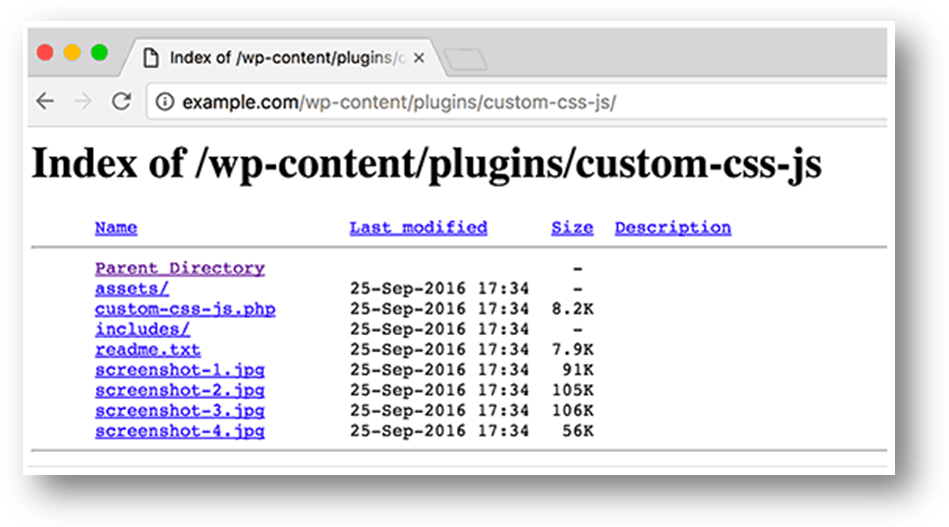Click the 7.9K size value
The width and height of the screenshot is (949, 527).
click(573, 350)
